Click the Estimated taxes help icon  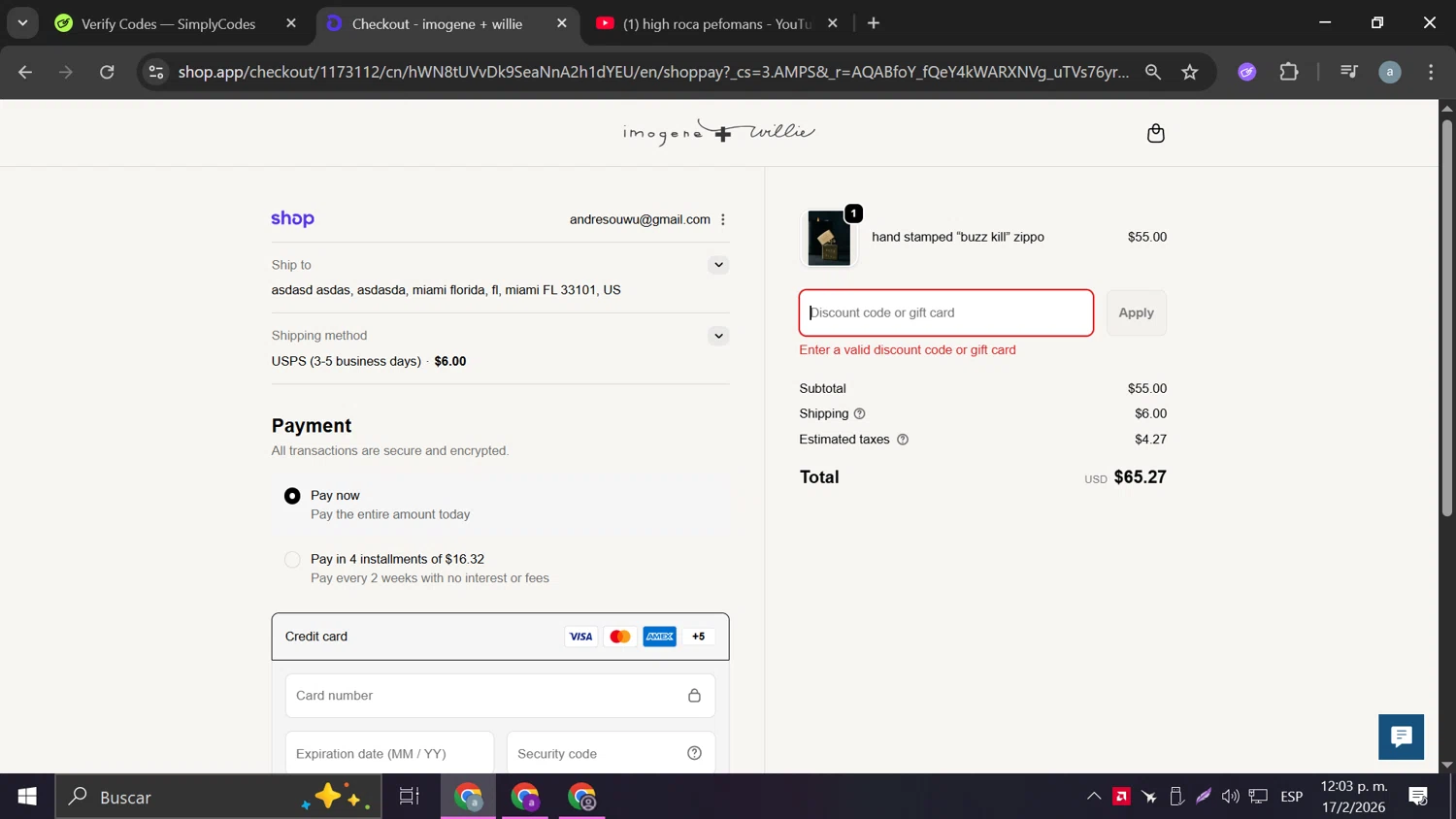pyautogui.click(x=903, y=440)
